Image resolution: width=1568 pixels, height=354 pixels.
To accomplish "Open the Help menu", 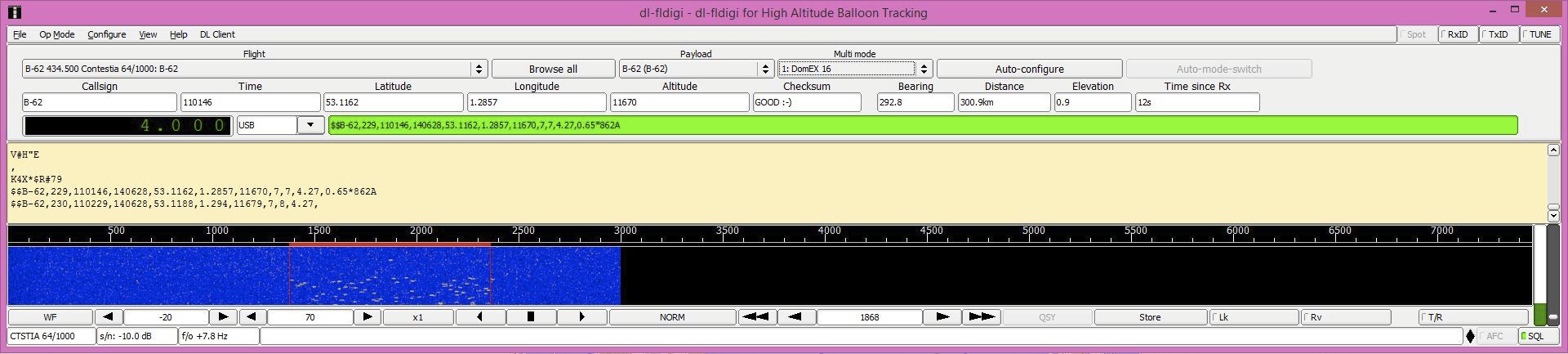I will coord(178,34).
